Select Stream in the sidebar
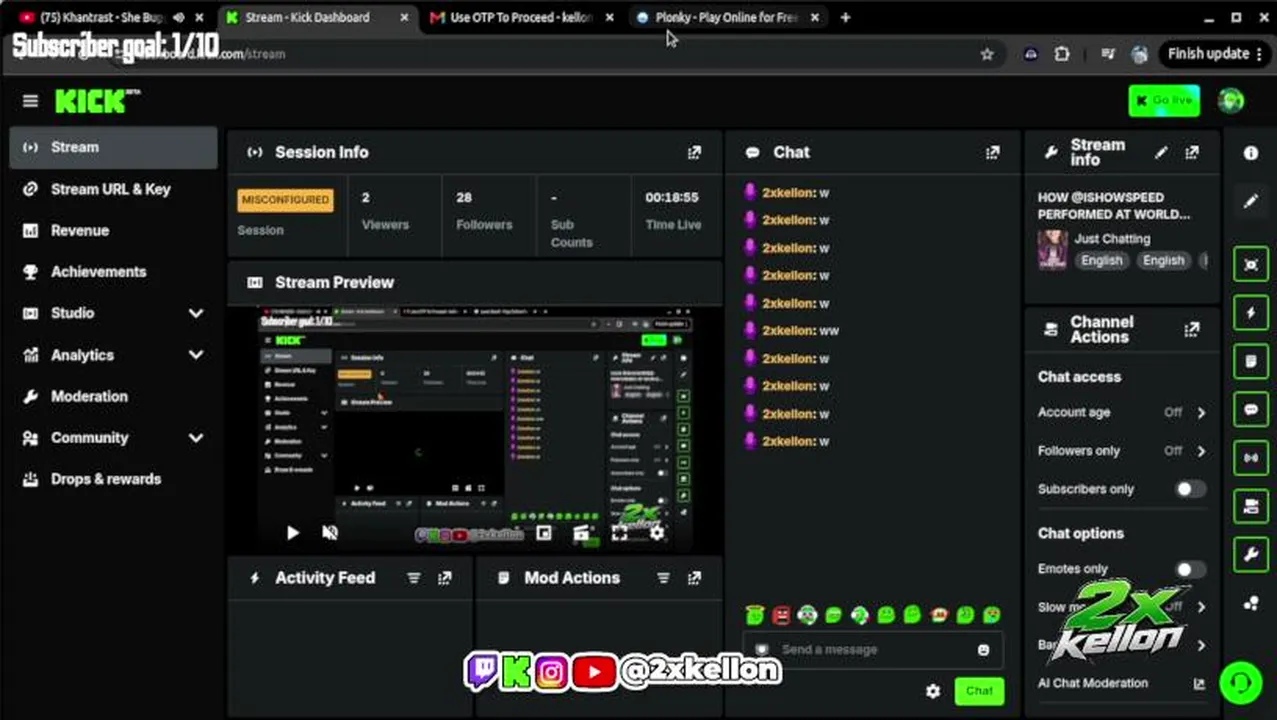This screenshot has height=720, width=1277. tap(115, 147)
